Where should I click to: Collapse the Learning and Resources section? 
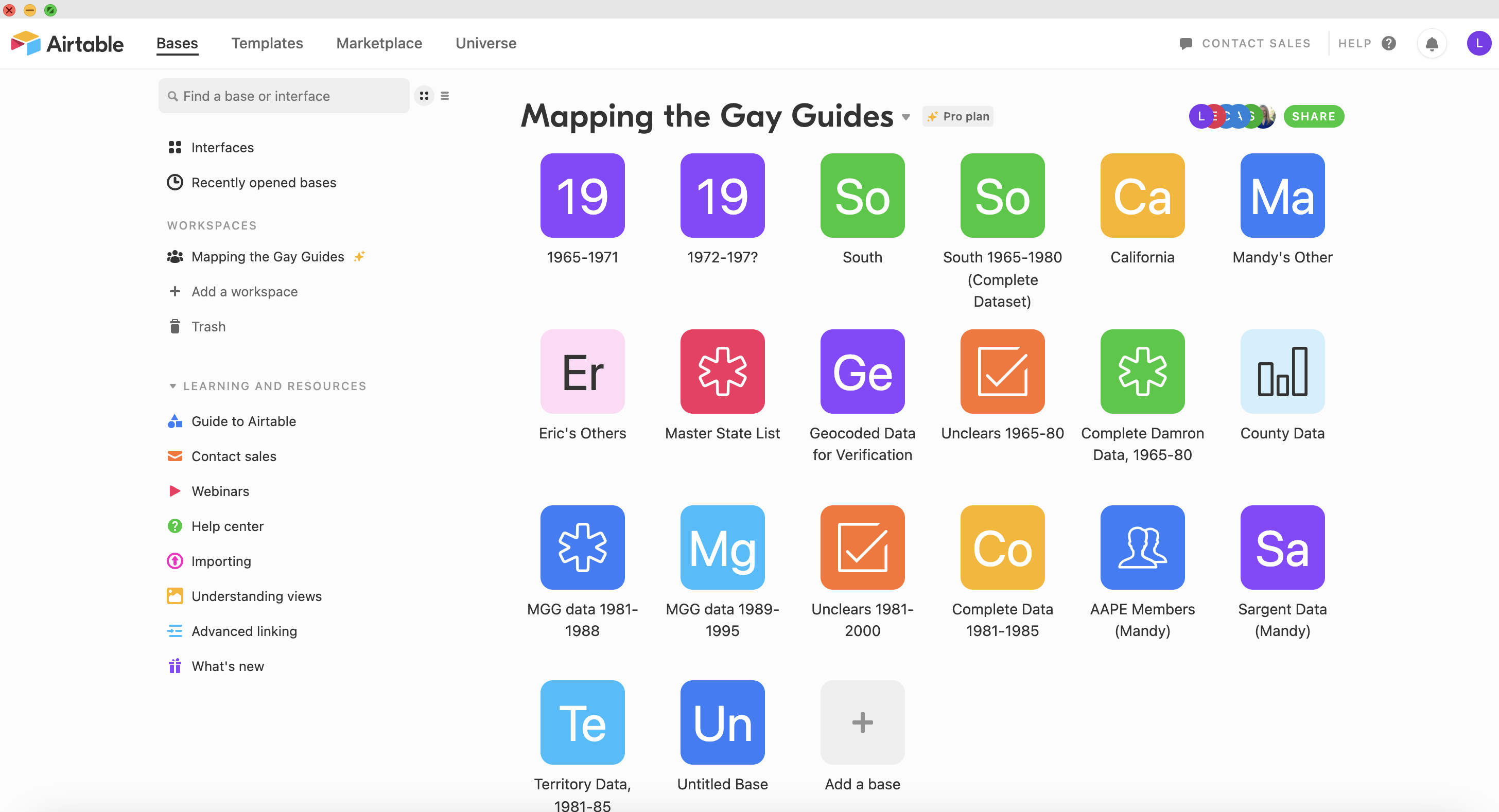(172, 385)
